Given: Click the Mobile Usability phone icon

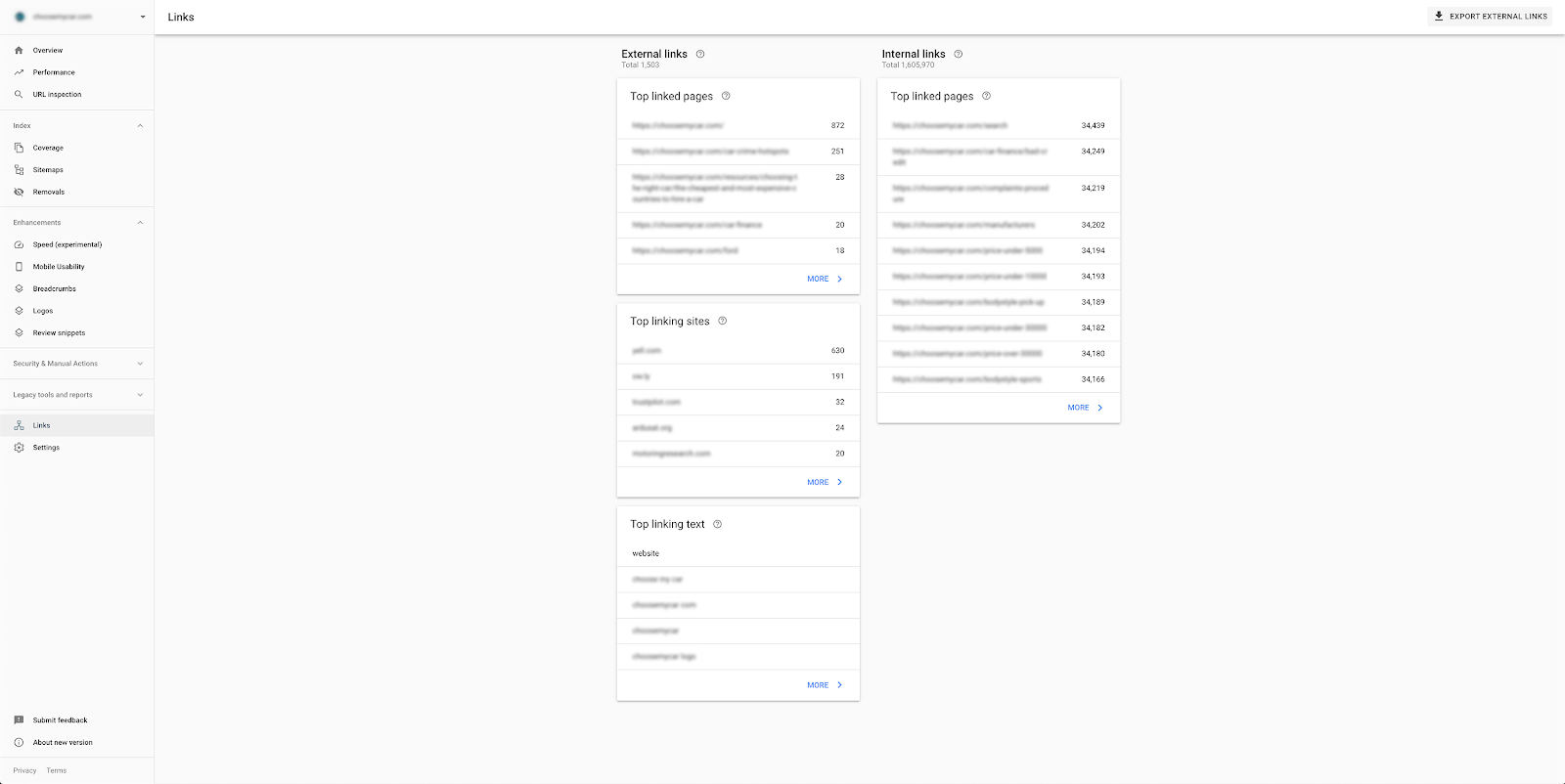Looking at the screenshot, I should point(19,266).
